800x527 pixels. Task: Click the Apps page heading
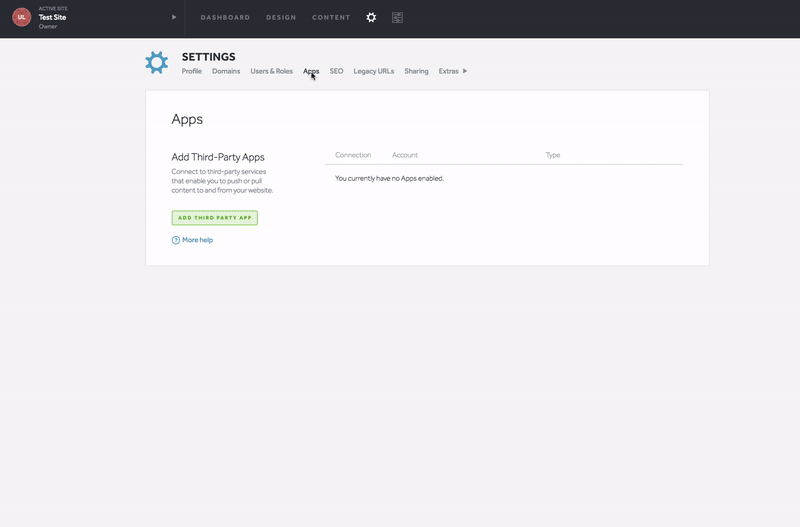(x=187, y=119)
